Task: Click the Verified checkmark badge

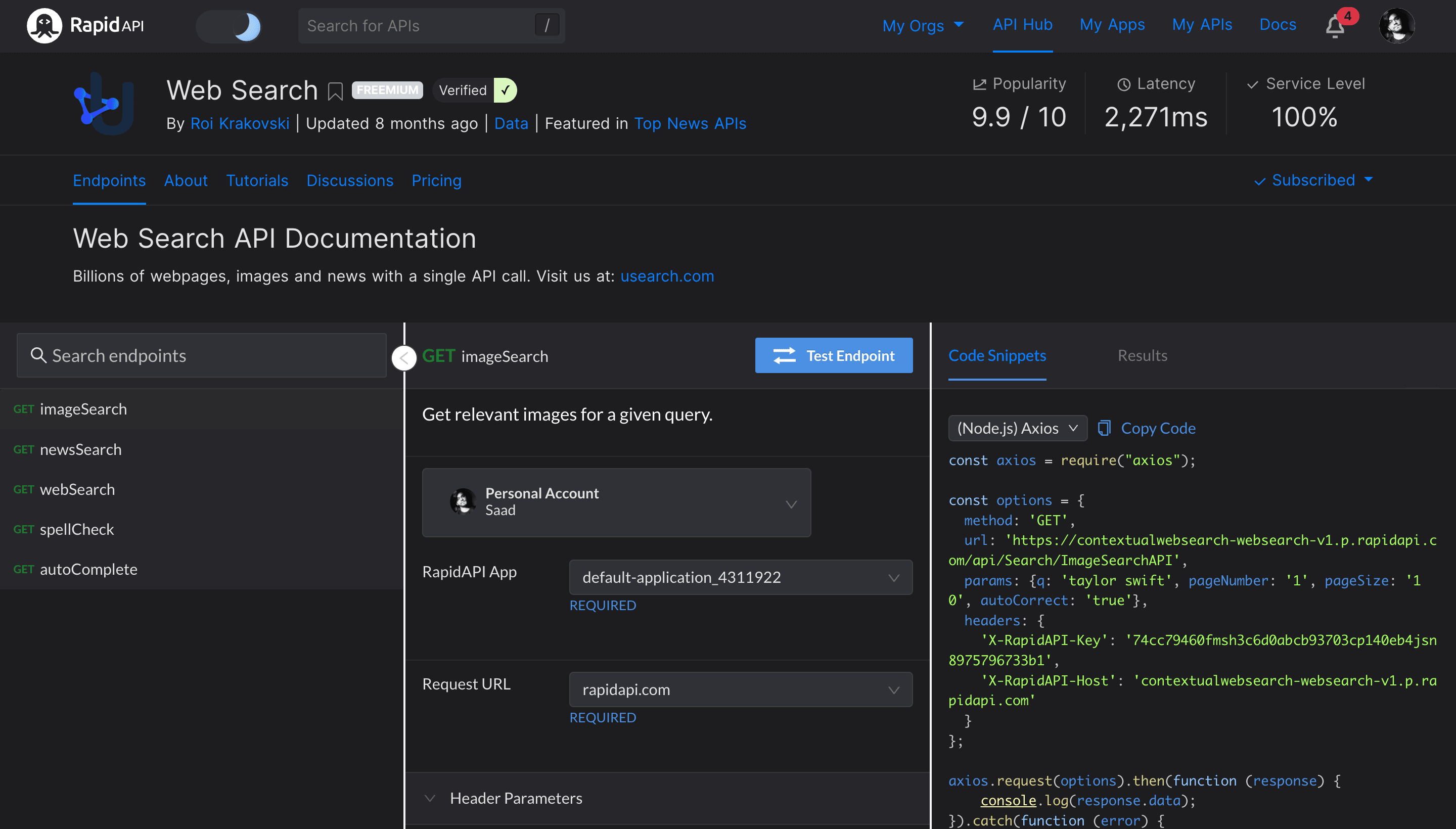Action: (x=505, y=90)
